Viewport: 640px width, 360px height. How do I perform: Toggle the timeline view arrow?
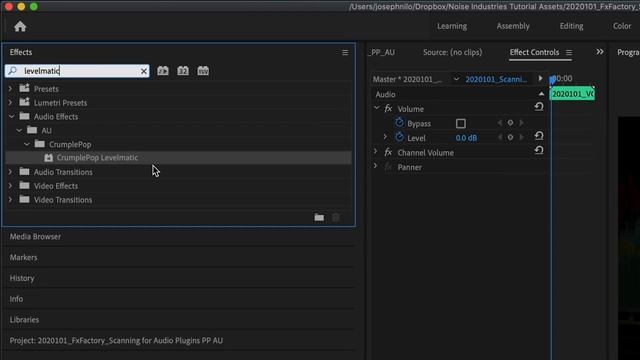pos(540,78)
